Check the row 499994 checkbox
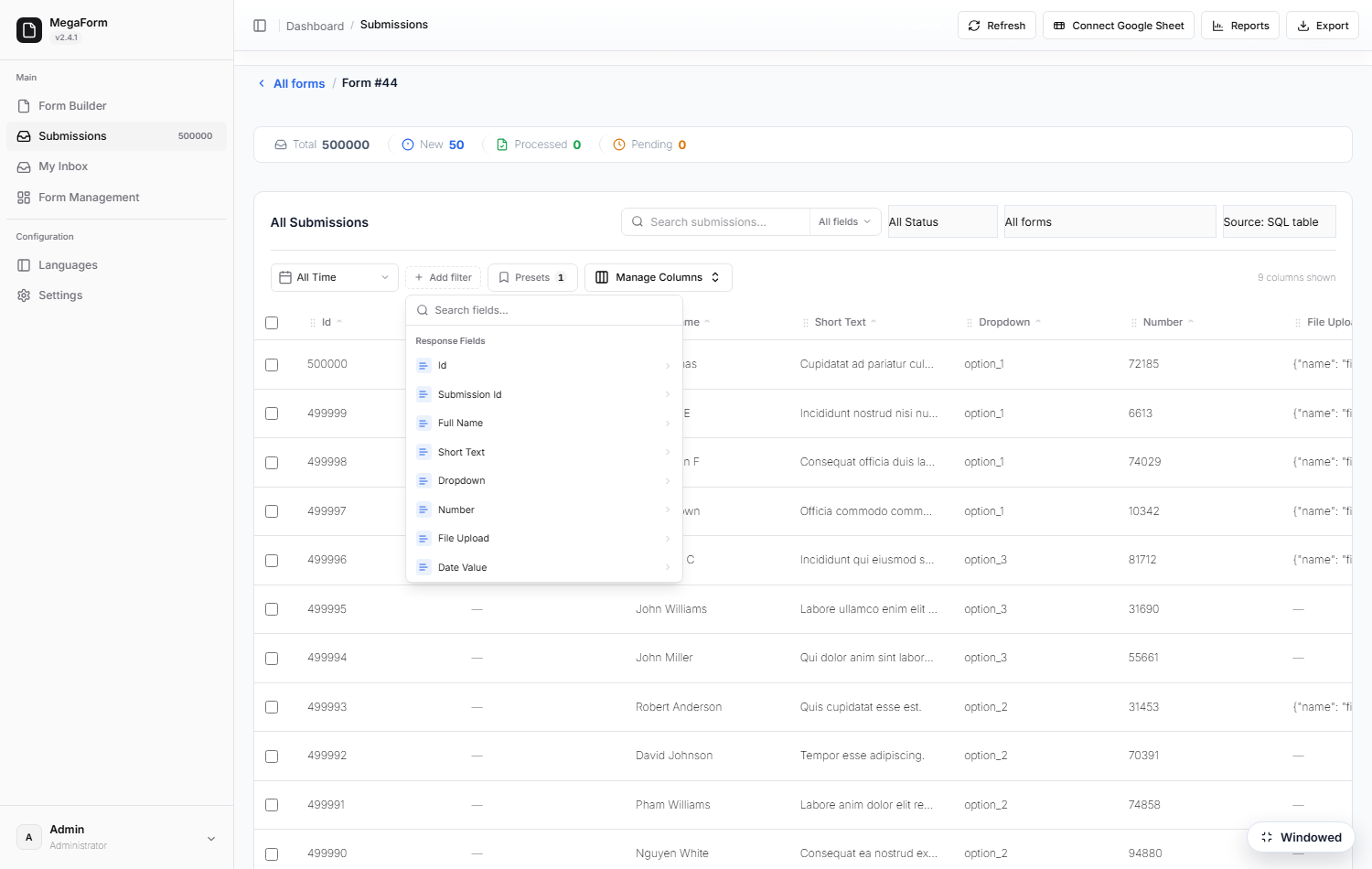Image resolution: width=1372 pixels, height=869 pixels. tap(272, 659)
